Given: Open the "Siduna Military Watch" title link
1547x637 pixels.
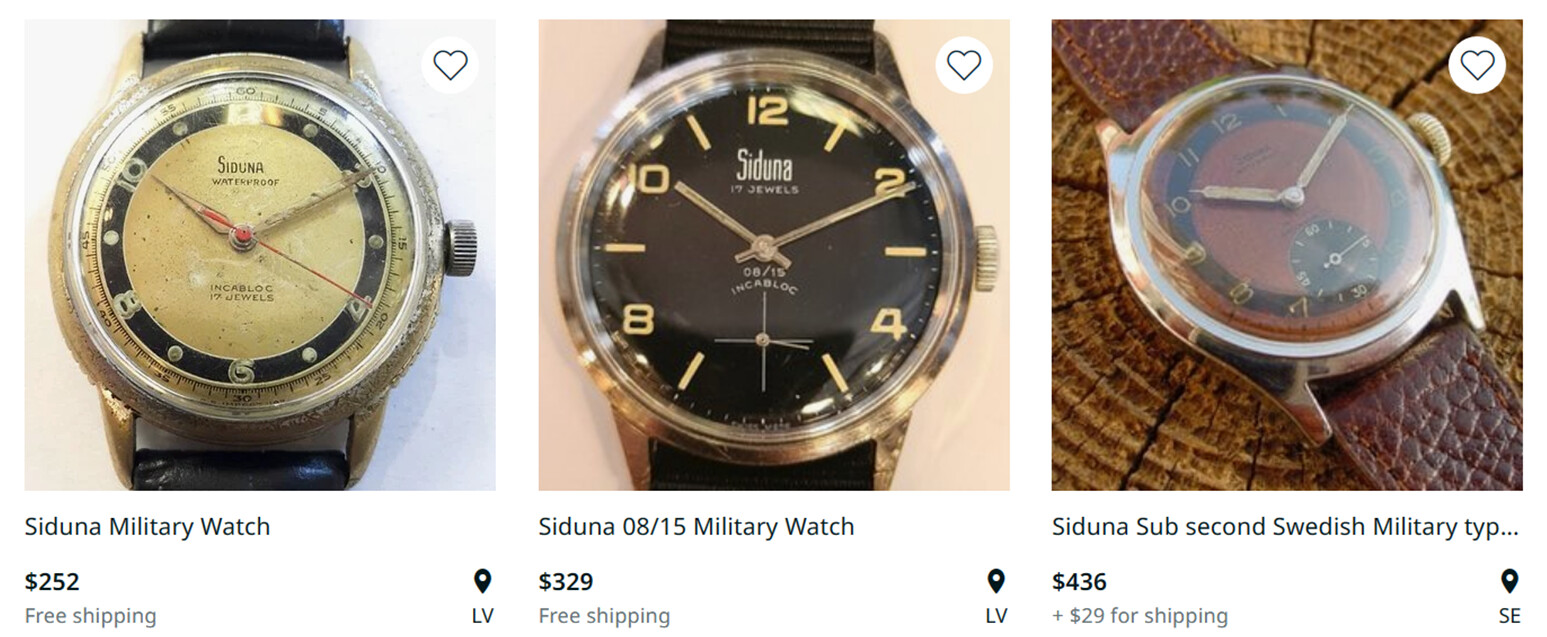Looking at the screenshot, I should (x=147, y=526).
